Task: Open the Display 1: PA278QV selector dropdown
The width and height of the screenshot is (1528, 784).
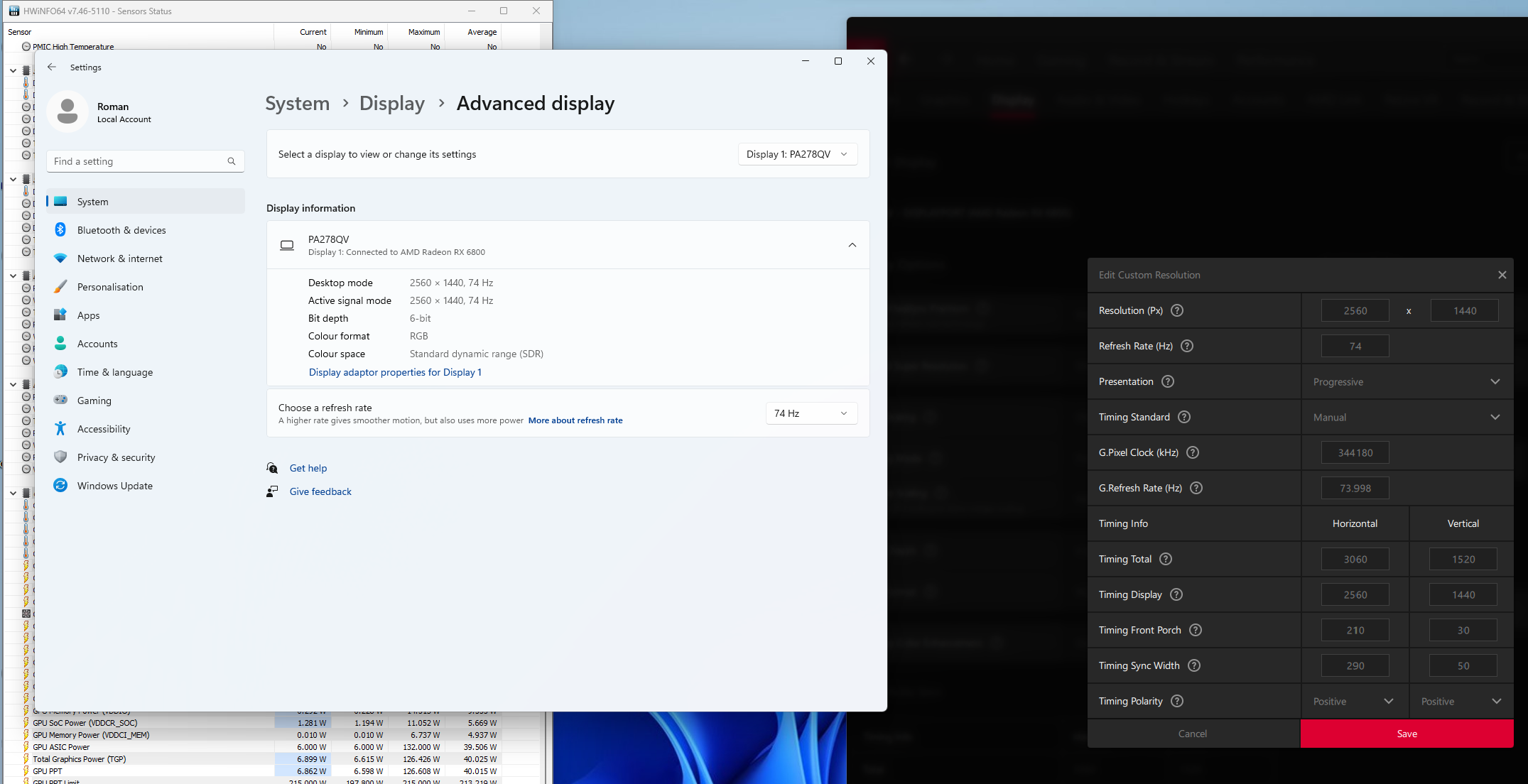Action: coord(797,154)
